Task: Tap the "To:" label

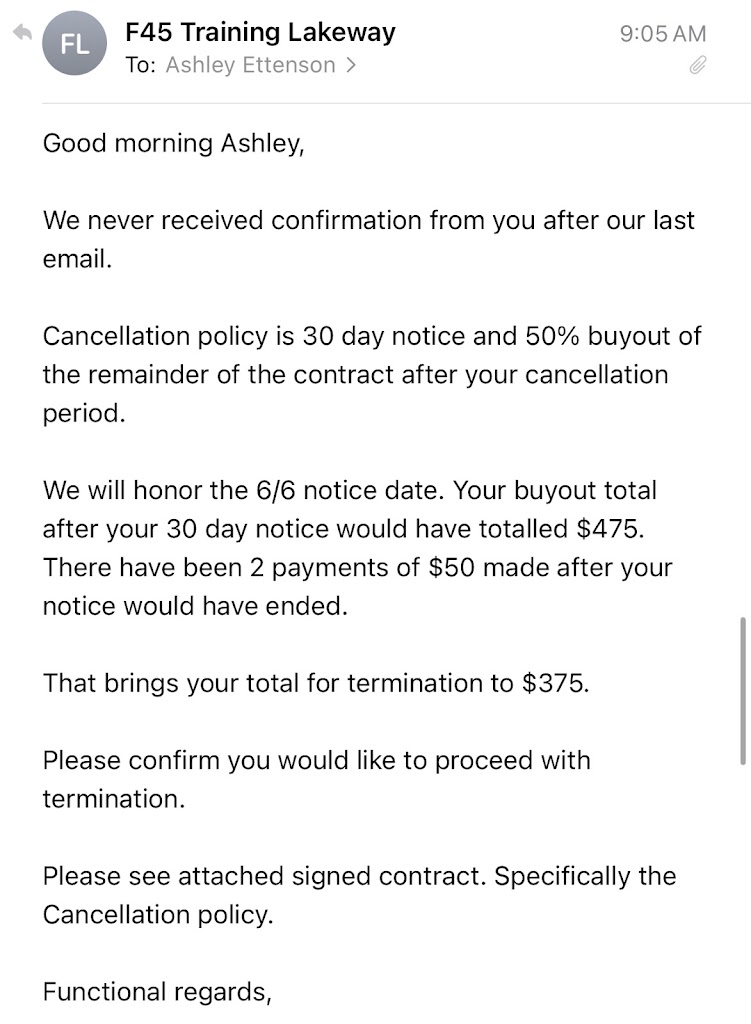Action: [x=141, y=65]
